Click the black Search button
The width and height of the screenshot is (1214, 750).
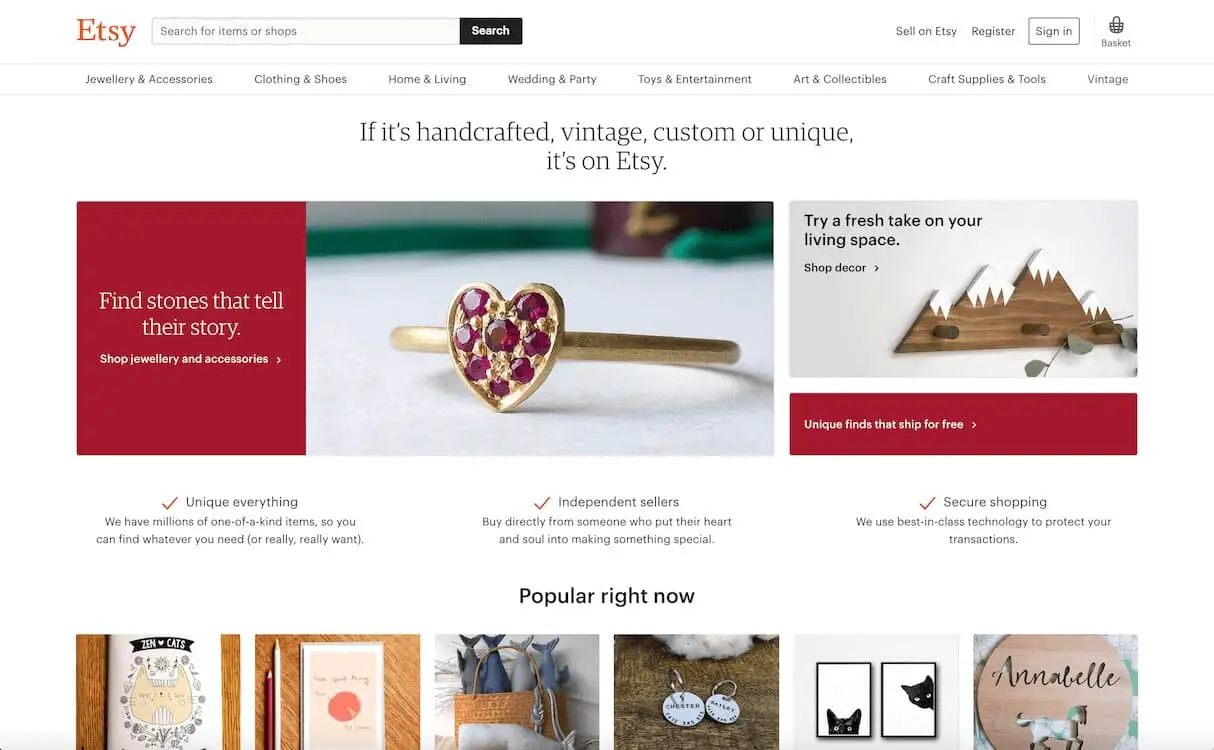[x=491, y=31]
